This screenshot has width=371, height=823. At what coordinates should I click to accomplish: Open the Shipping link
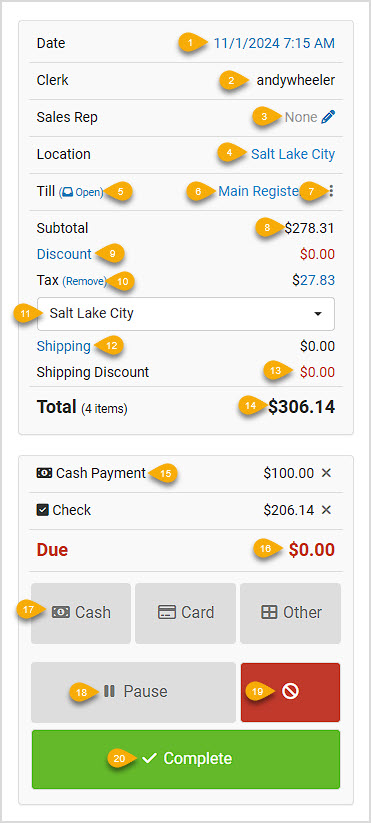[x=63, y=346]
